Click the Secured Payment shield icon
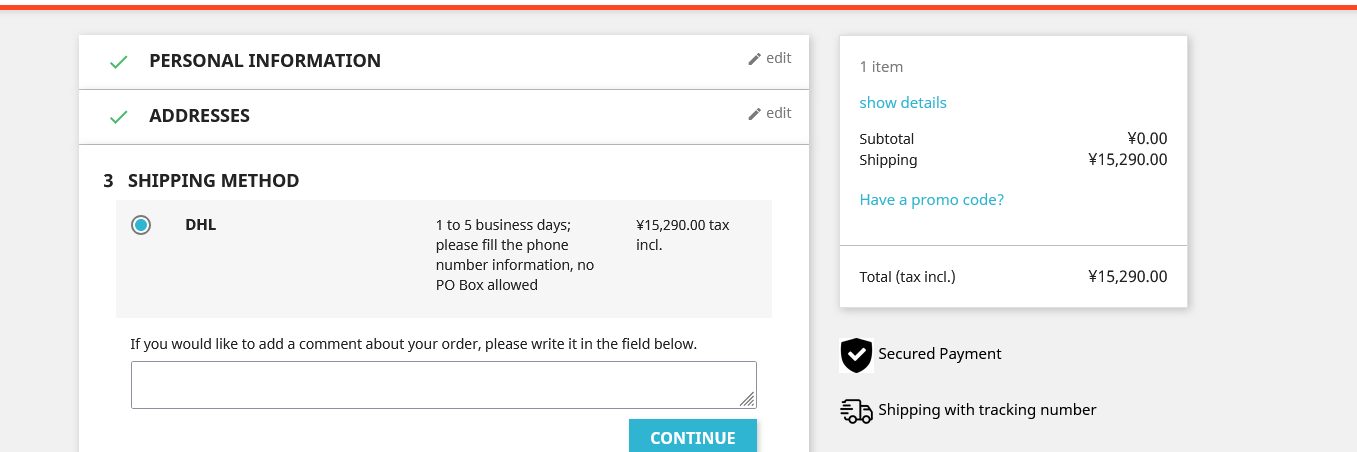The height and width of the screenshot is (452, 1357). coord(856,355)
